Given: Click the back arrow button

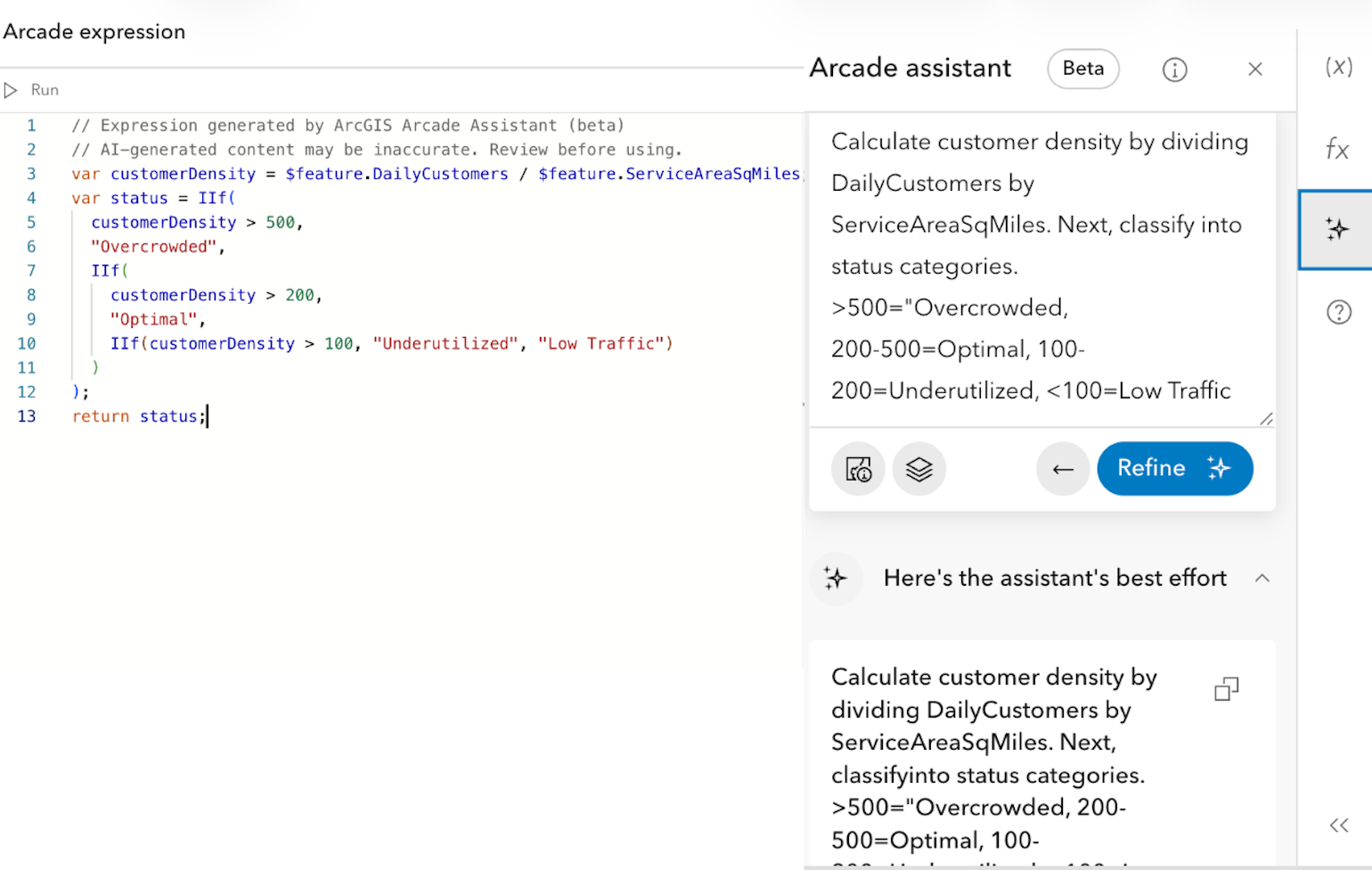Looking at the screenshot, I should pyautogui.click(x=1063, y=469).
